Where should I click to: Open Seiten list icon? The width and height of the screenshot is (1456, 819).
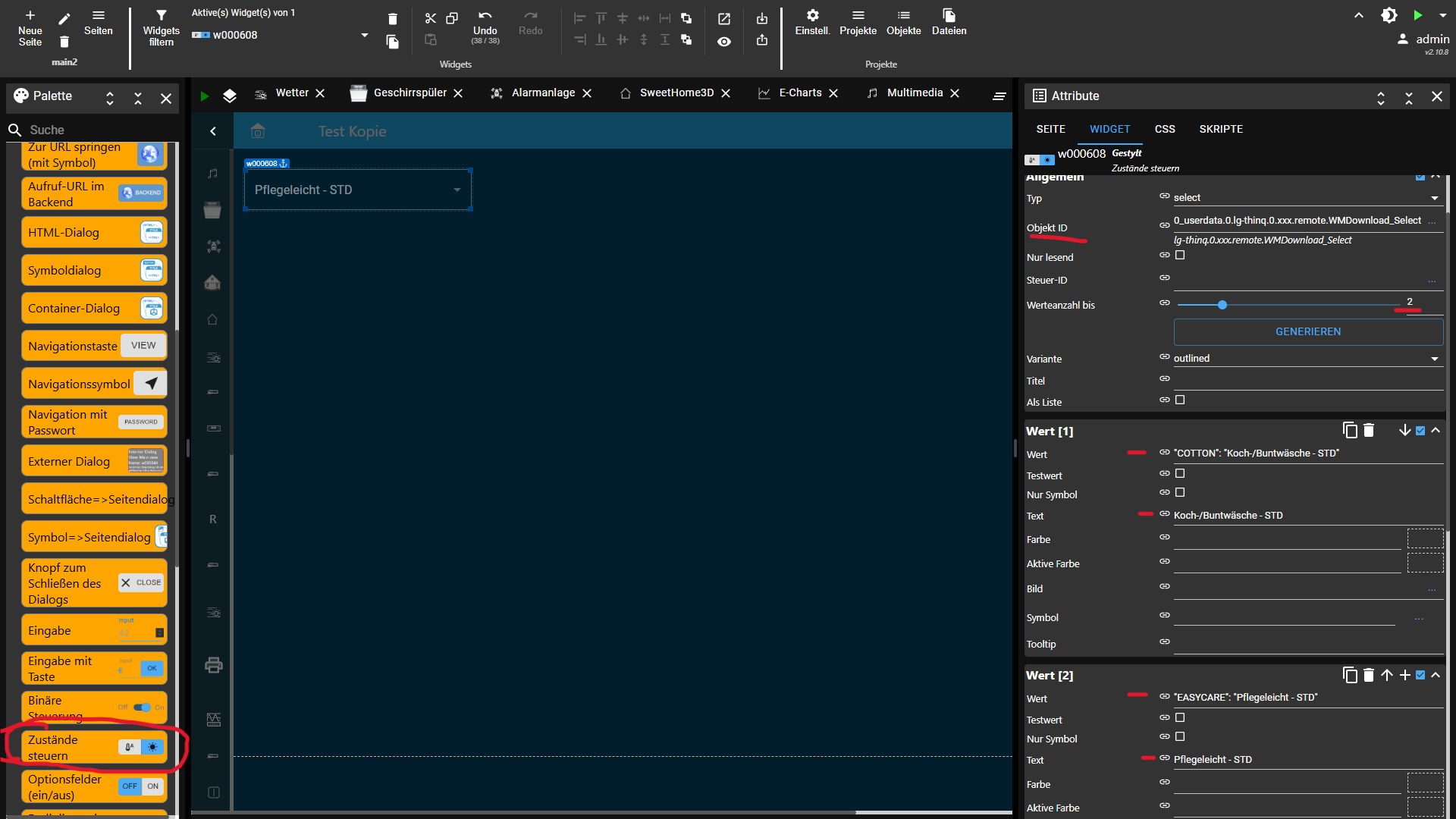click(x=99, y=15)
